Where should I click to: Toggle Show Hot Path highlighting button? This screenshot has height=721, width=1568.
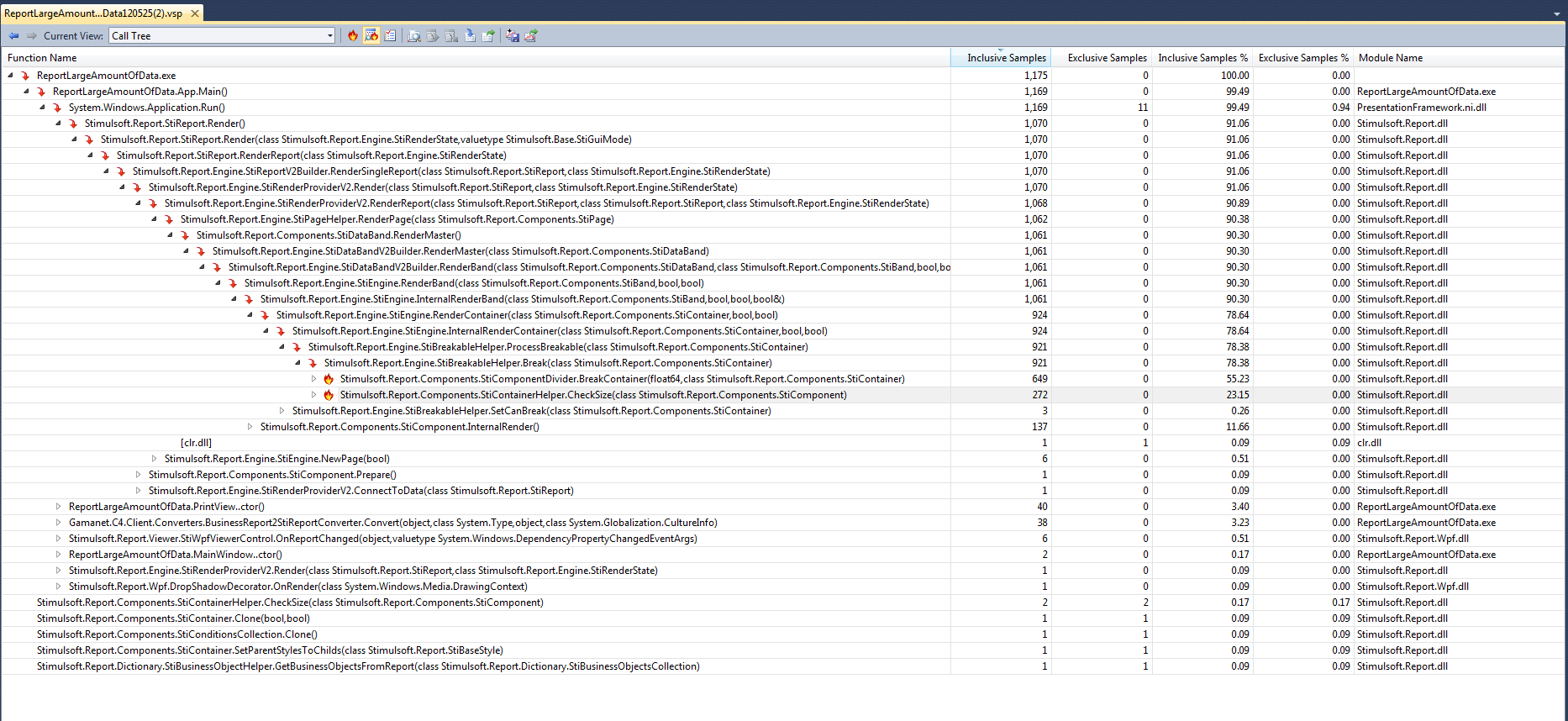coord(371,35)
